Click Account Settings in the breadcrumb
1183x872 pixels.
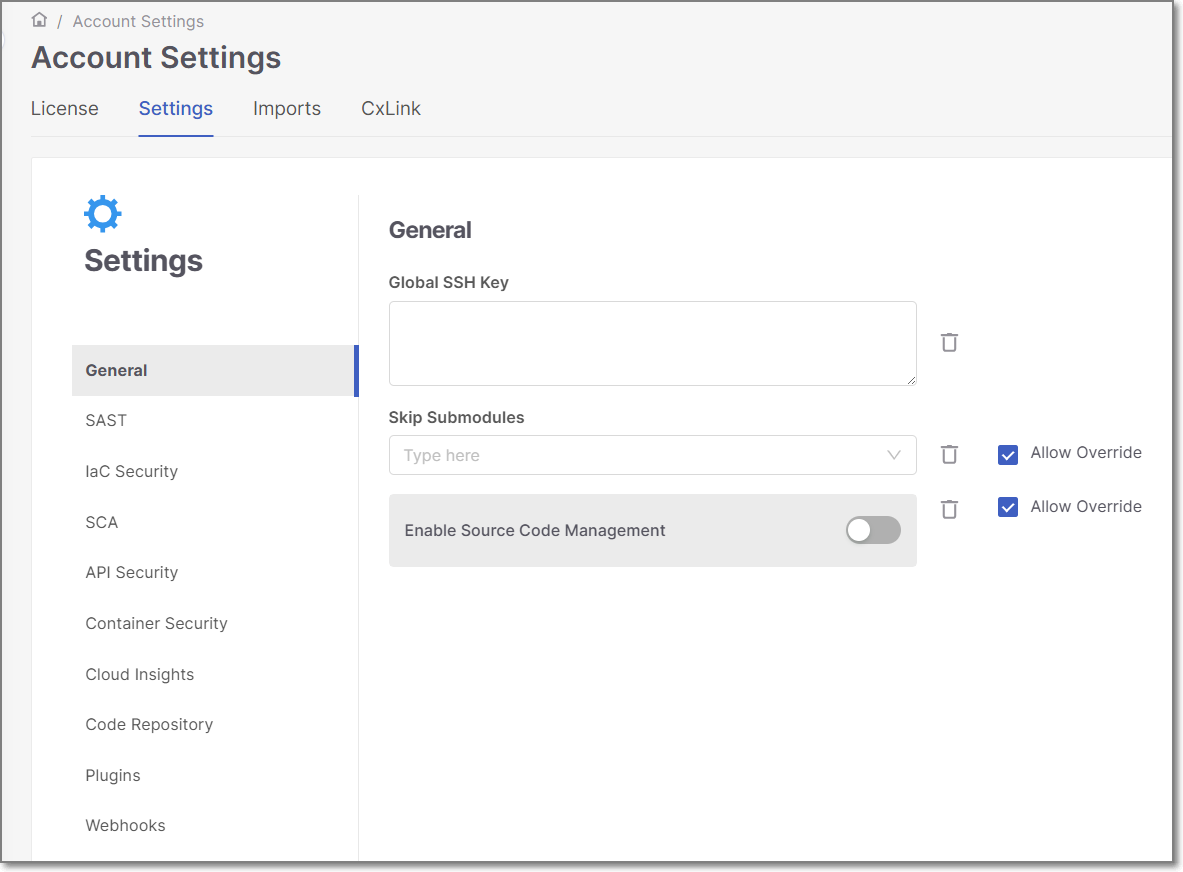pyautogui.click(x=138, y=20)
